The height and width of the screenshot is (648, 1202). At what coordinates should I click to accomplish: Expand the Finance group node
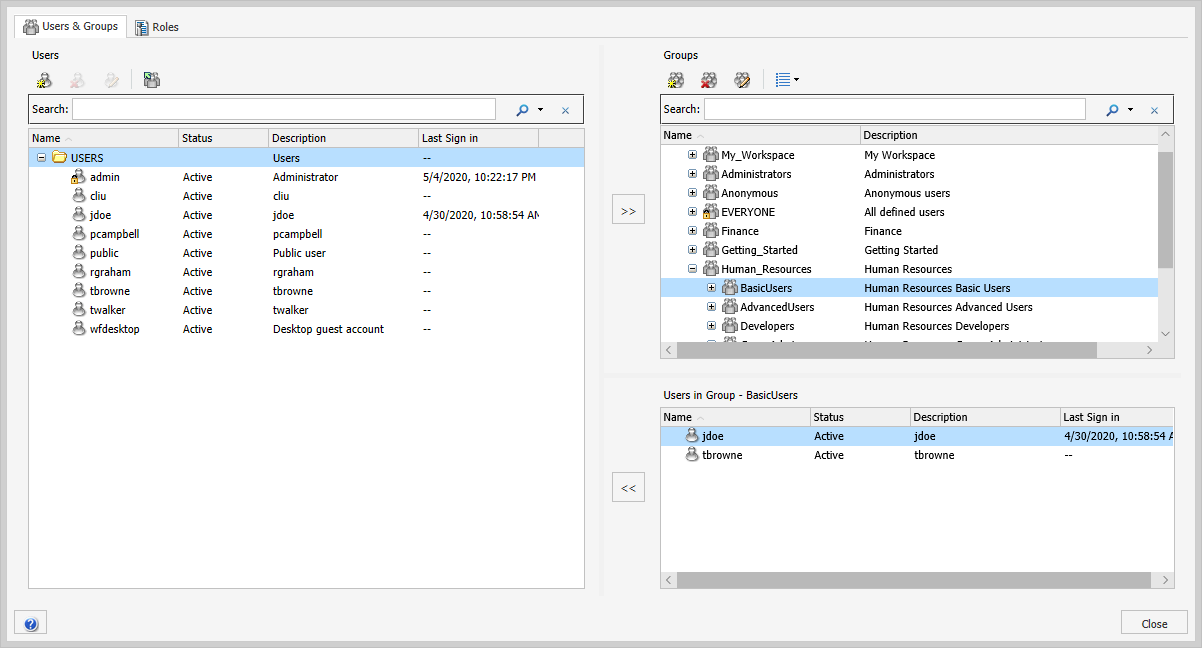point(692,231)
